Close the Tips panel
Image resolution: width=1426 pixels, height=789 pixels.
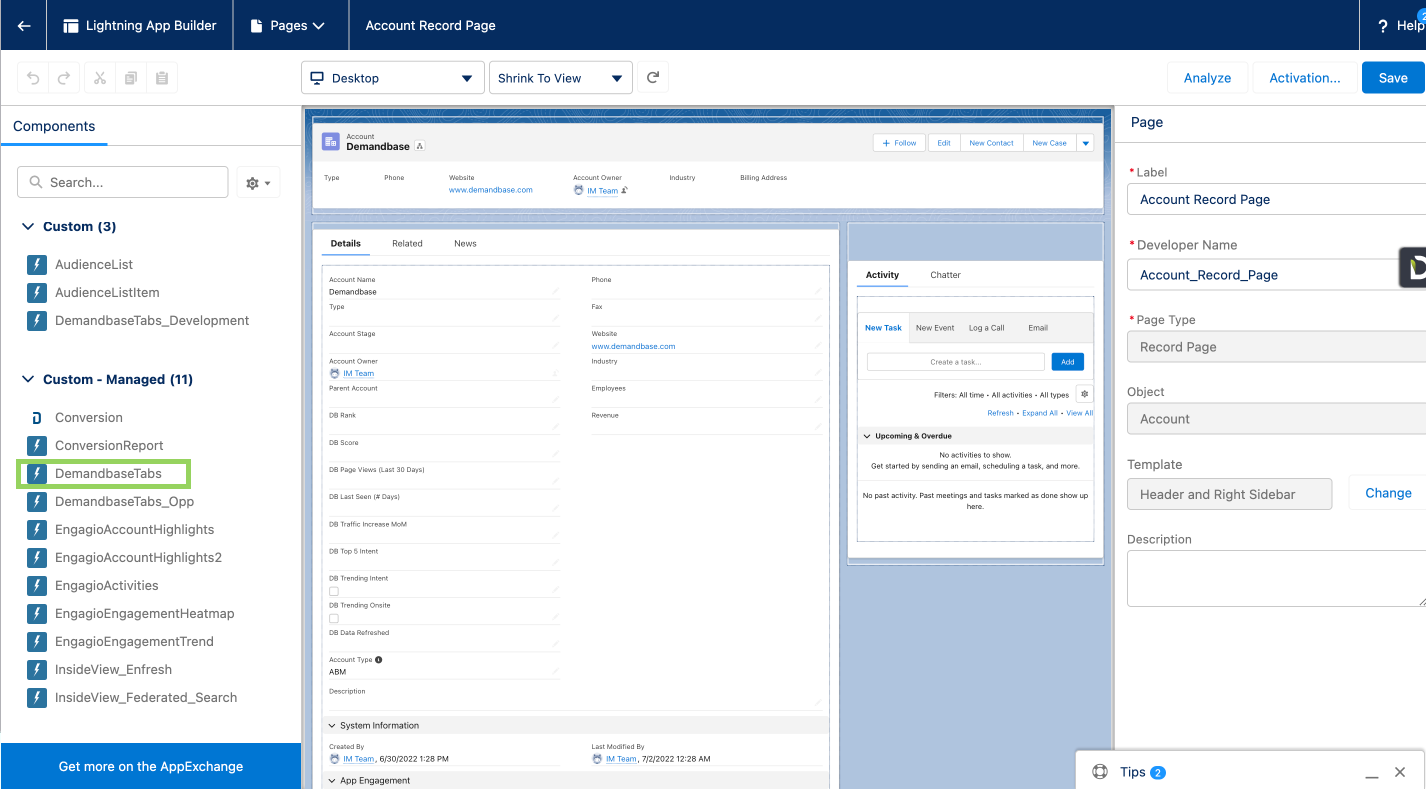(x=1400, y=772)
